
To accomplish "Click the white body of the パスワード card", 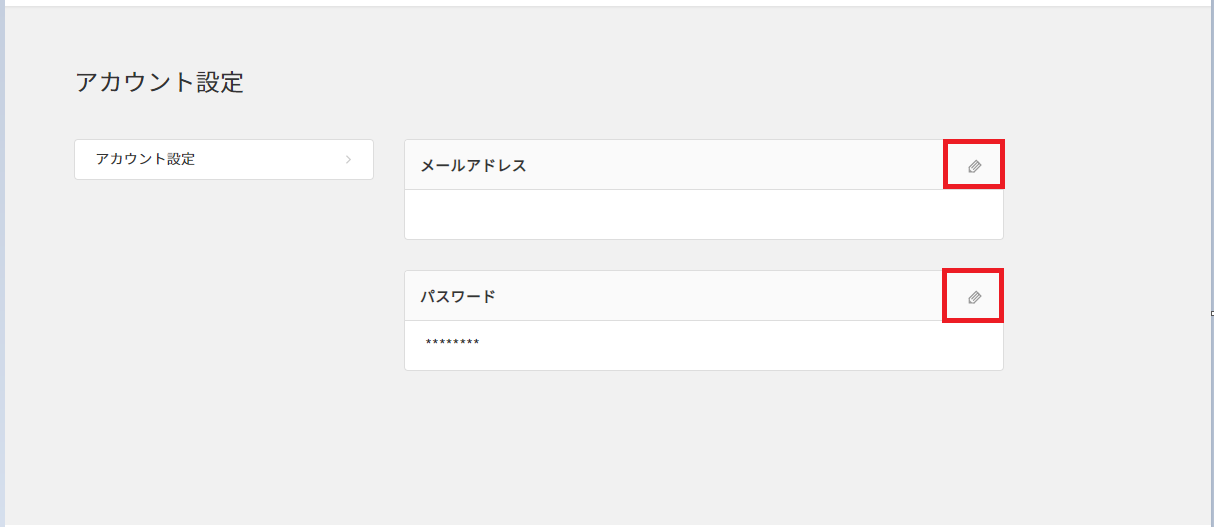I will coord(704,345).
